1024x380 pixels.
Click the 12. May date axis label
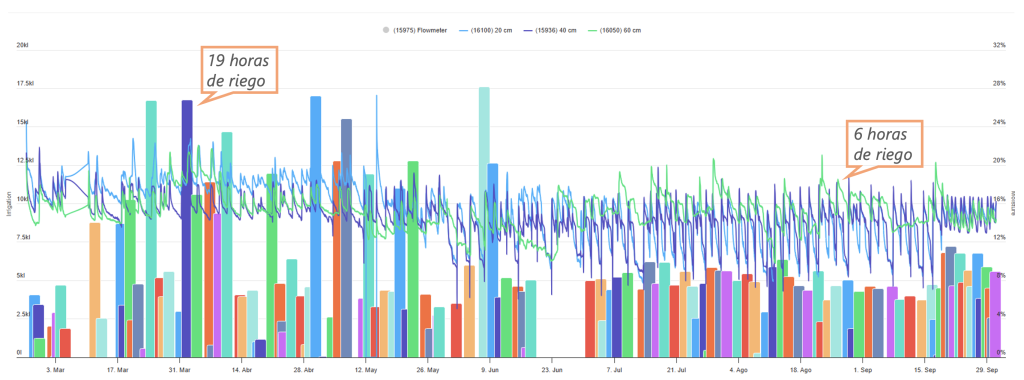366,369
